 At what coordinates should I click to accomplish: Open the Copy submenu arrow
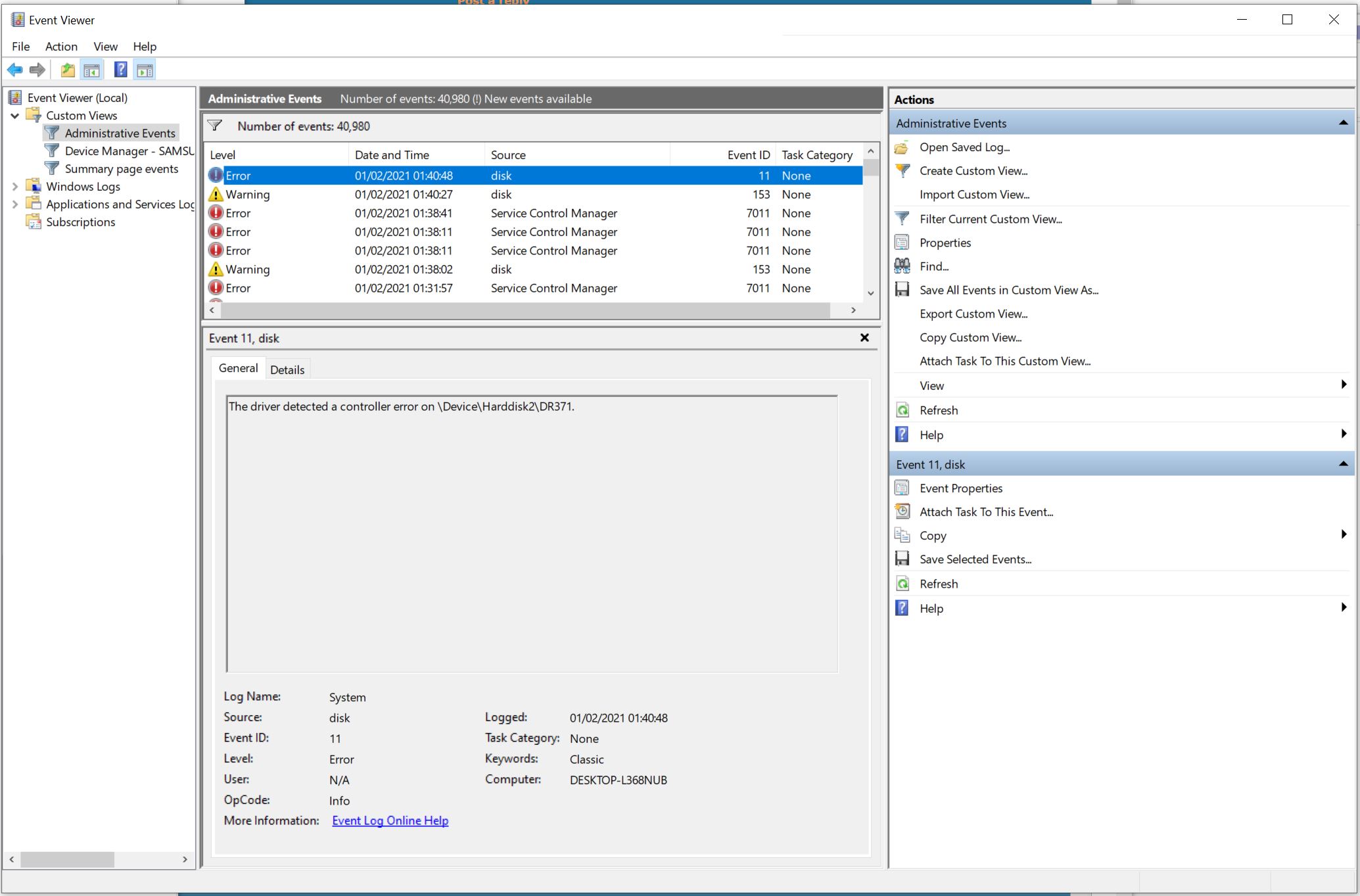pos(1344,534)
